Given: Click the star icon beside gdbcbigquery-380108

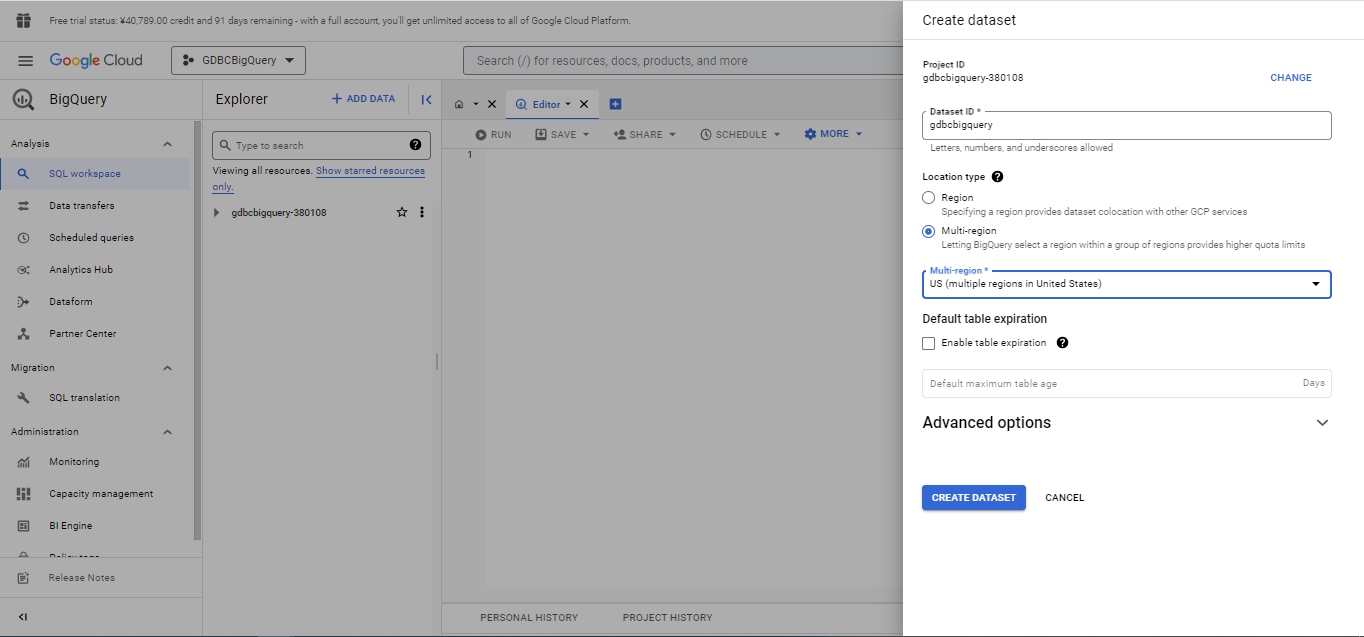Looking at the screenshot, I should pos(402,212).
